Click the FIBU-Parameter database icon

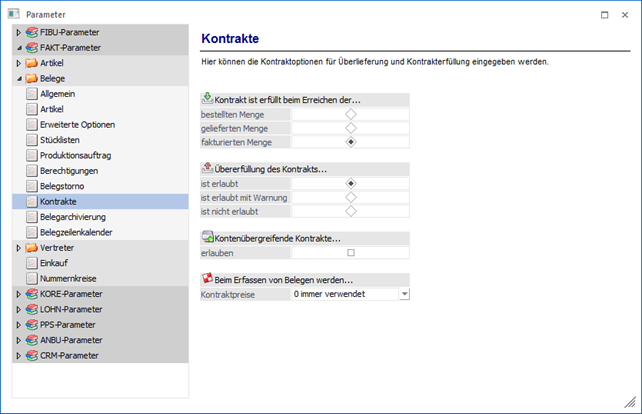point(32,33)
